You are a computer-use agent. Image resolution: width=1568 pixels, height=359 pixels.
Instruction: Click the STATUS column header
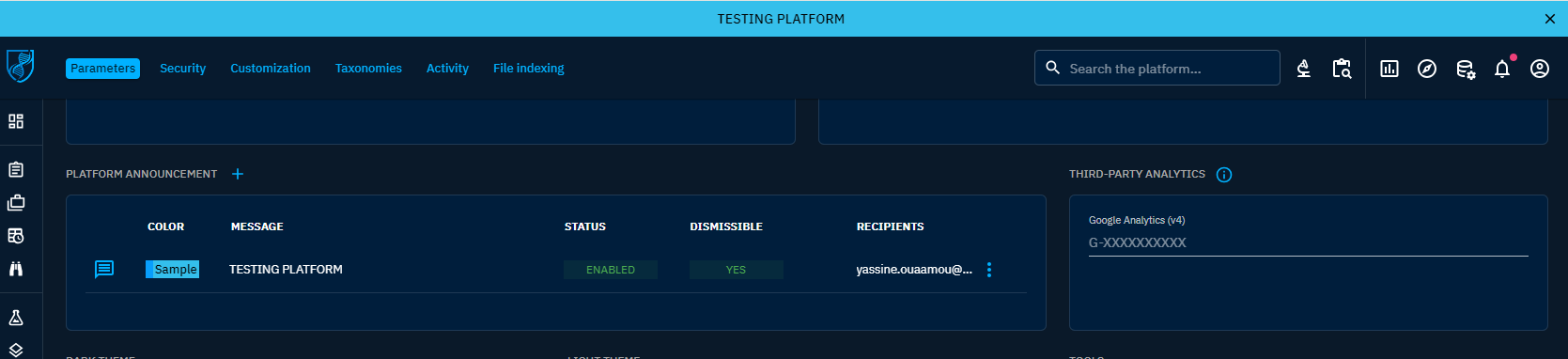[x=585, y=226]
